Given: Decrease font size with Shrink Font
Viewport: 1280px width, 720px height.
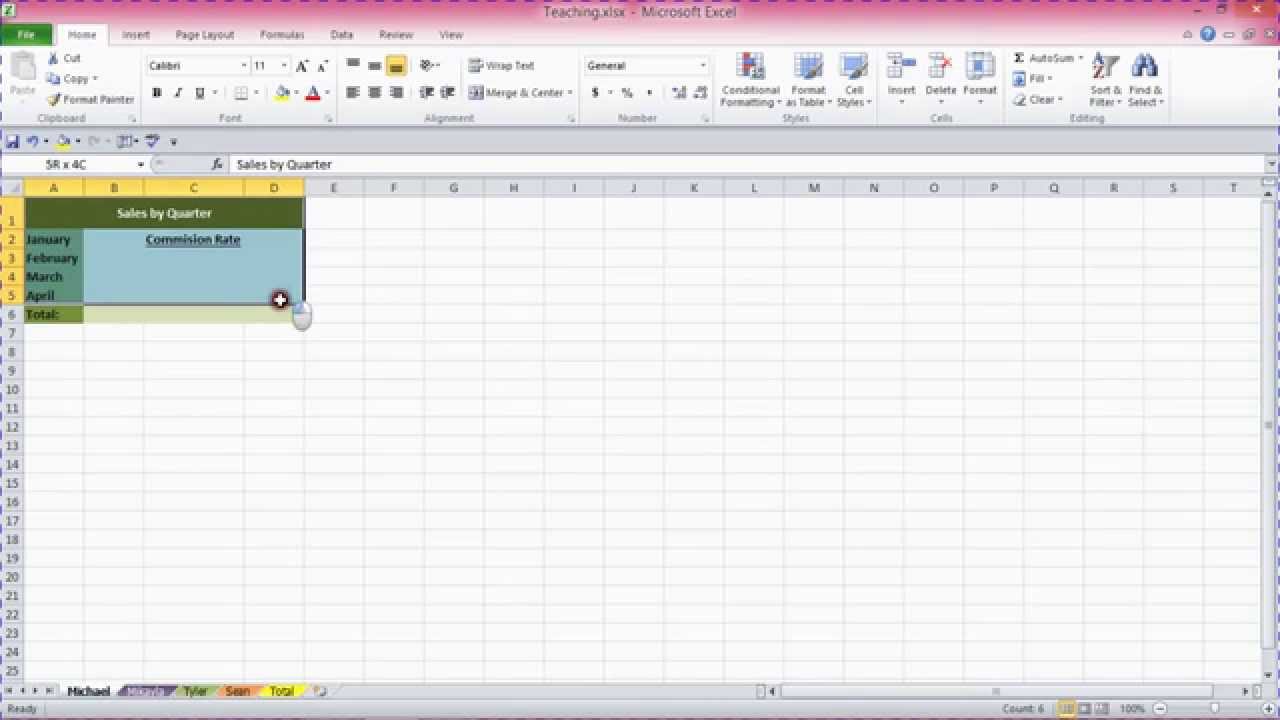Looking at the screenshot, I should coord(322,66).
